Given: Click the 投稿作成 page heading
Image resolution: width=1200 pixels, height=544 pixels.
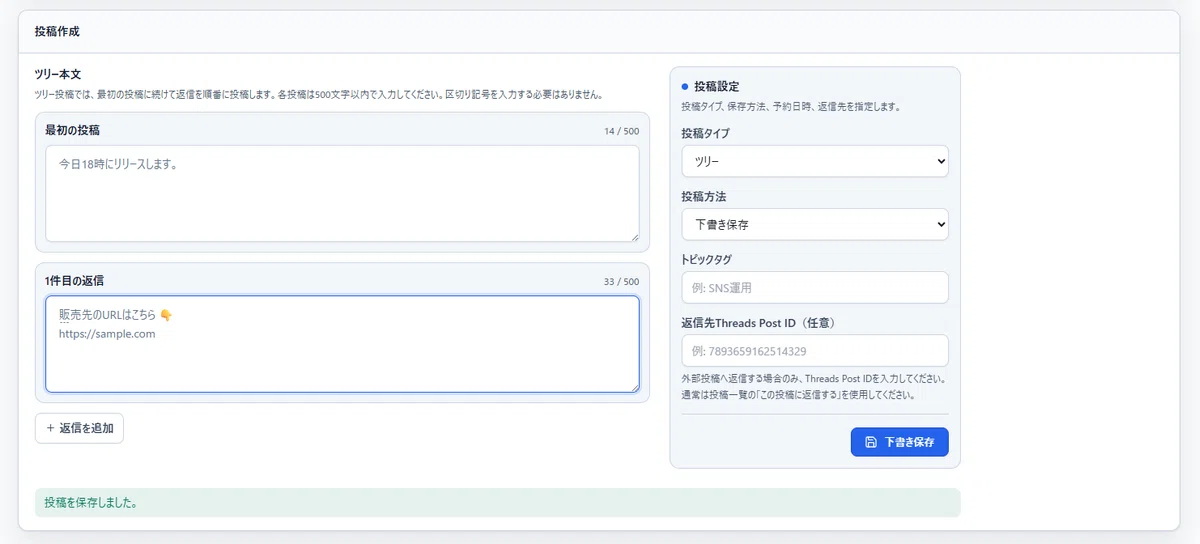Looking at the screenshot, I should [x=57, y=31].
